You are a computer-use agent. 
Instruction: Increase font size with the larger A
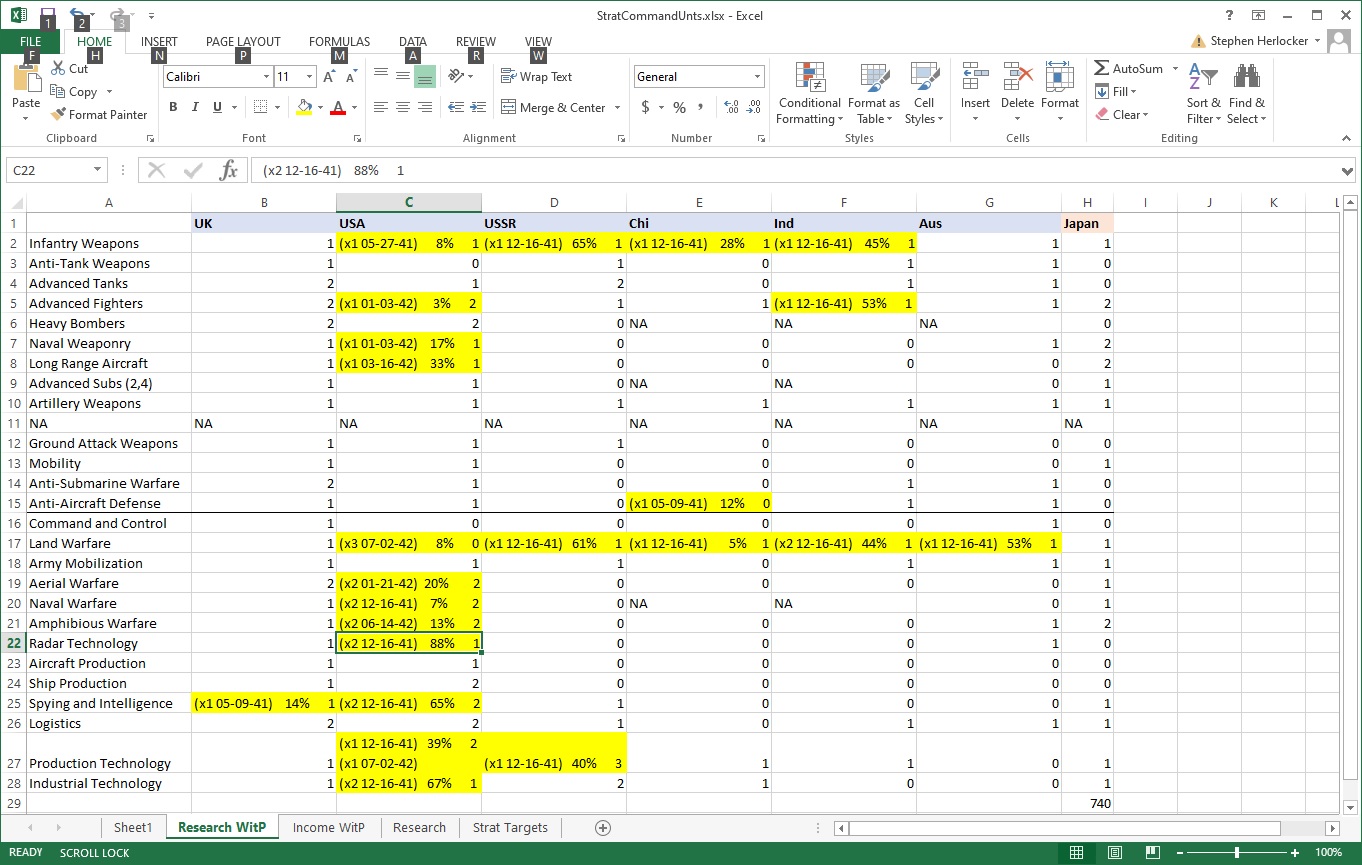[x=331, y=76]
